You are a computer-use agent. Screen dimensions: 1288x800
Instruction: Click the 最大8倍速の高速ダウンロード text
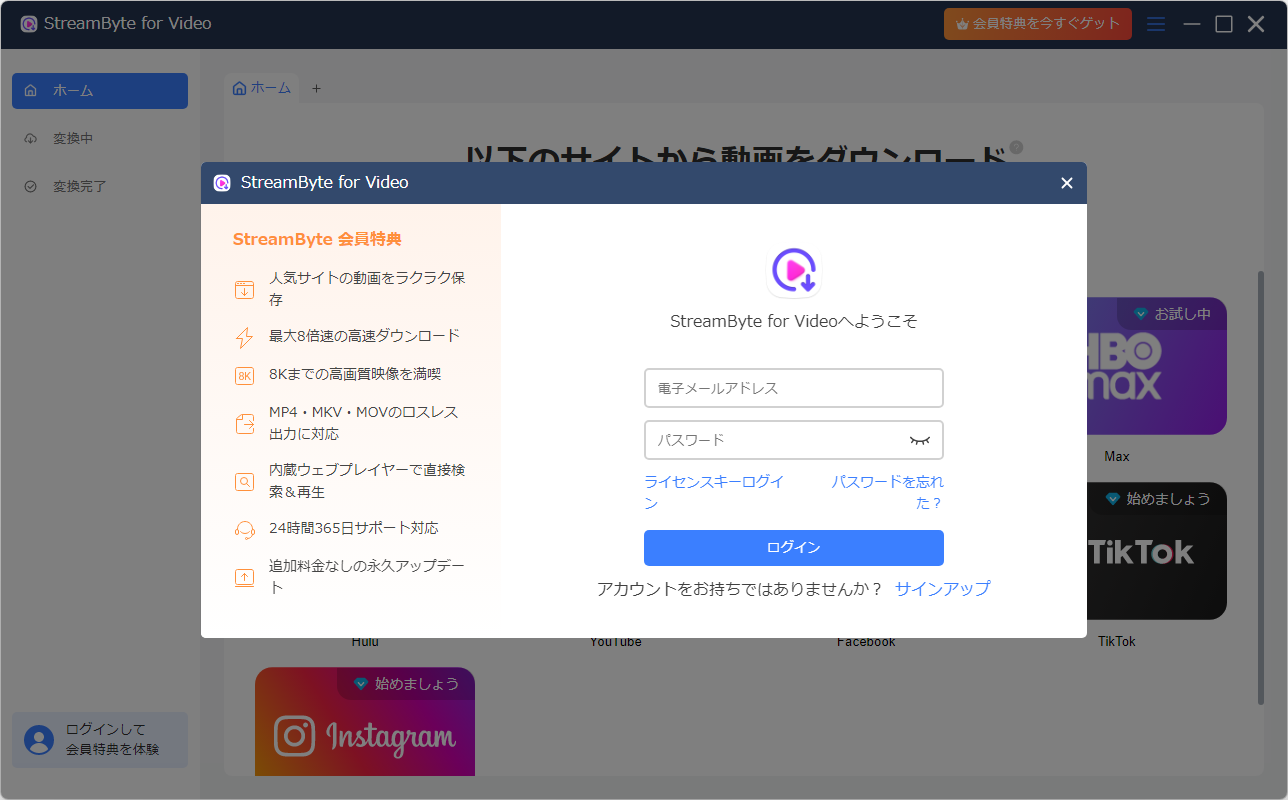365,336
